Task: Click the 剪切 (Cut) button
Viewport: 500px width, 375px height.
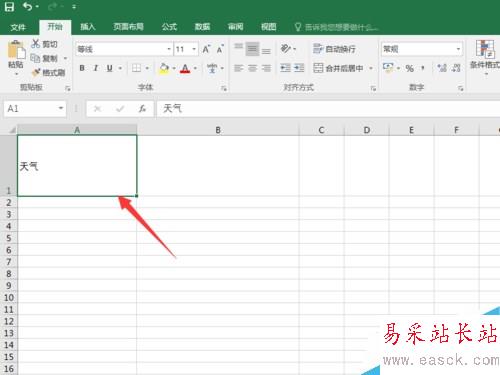Action: click(44, 44)
